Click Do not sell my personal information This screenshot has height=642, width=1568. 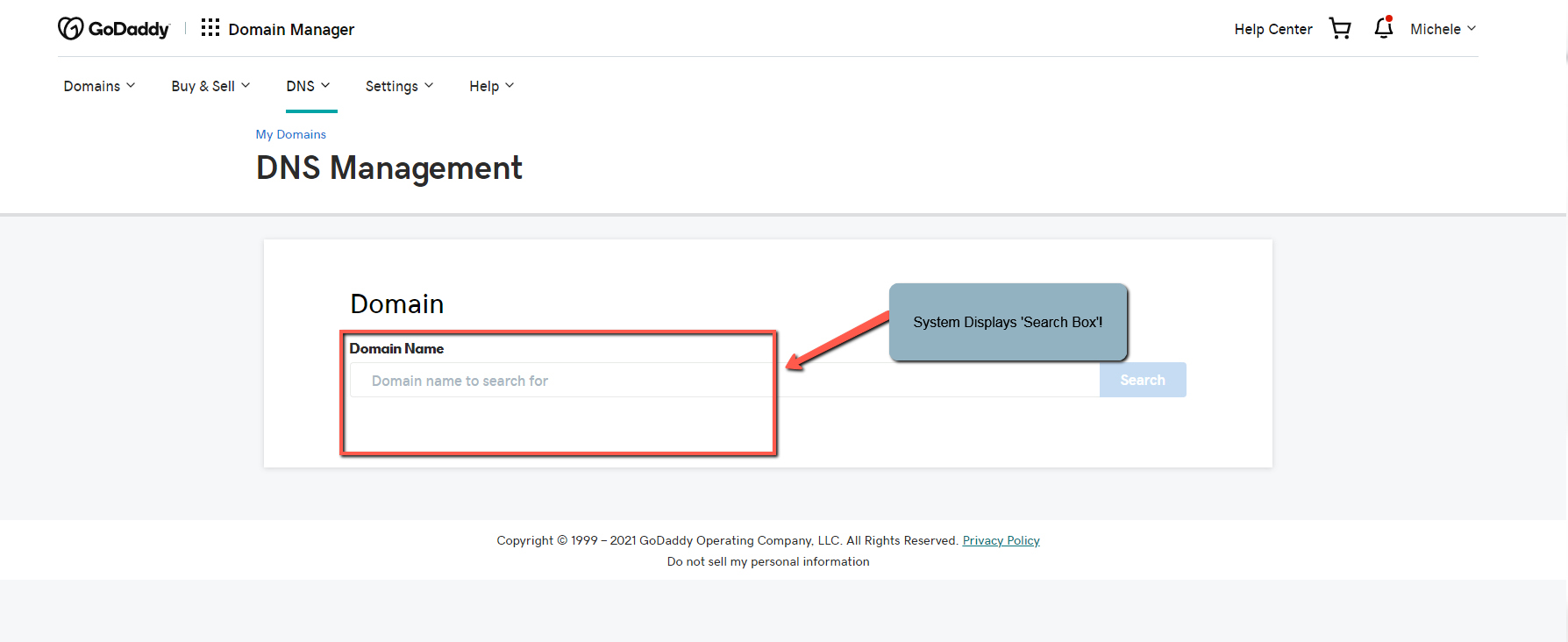[x=768, y=561]
